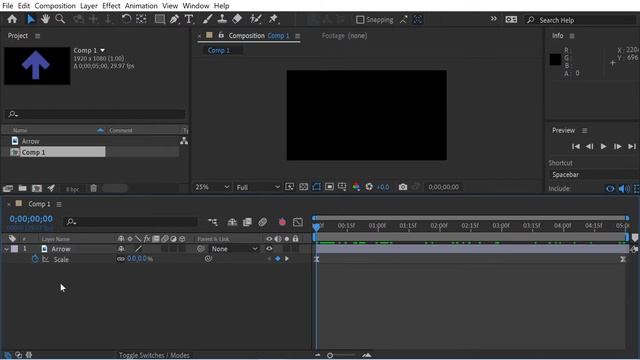The width and height of the screenshot is (640, 360).
Task: Select the Rectangle shape tool
Action: coord(160,19)
